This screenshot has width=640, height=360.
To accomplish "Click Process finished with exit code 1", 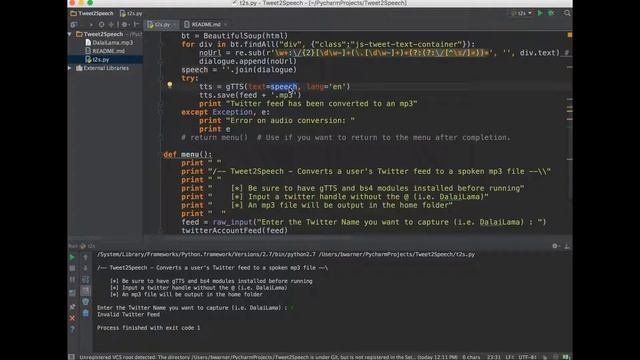I will point(149,328).
